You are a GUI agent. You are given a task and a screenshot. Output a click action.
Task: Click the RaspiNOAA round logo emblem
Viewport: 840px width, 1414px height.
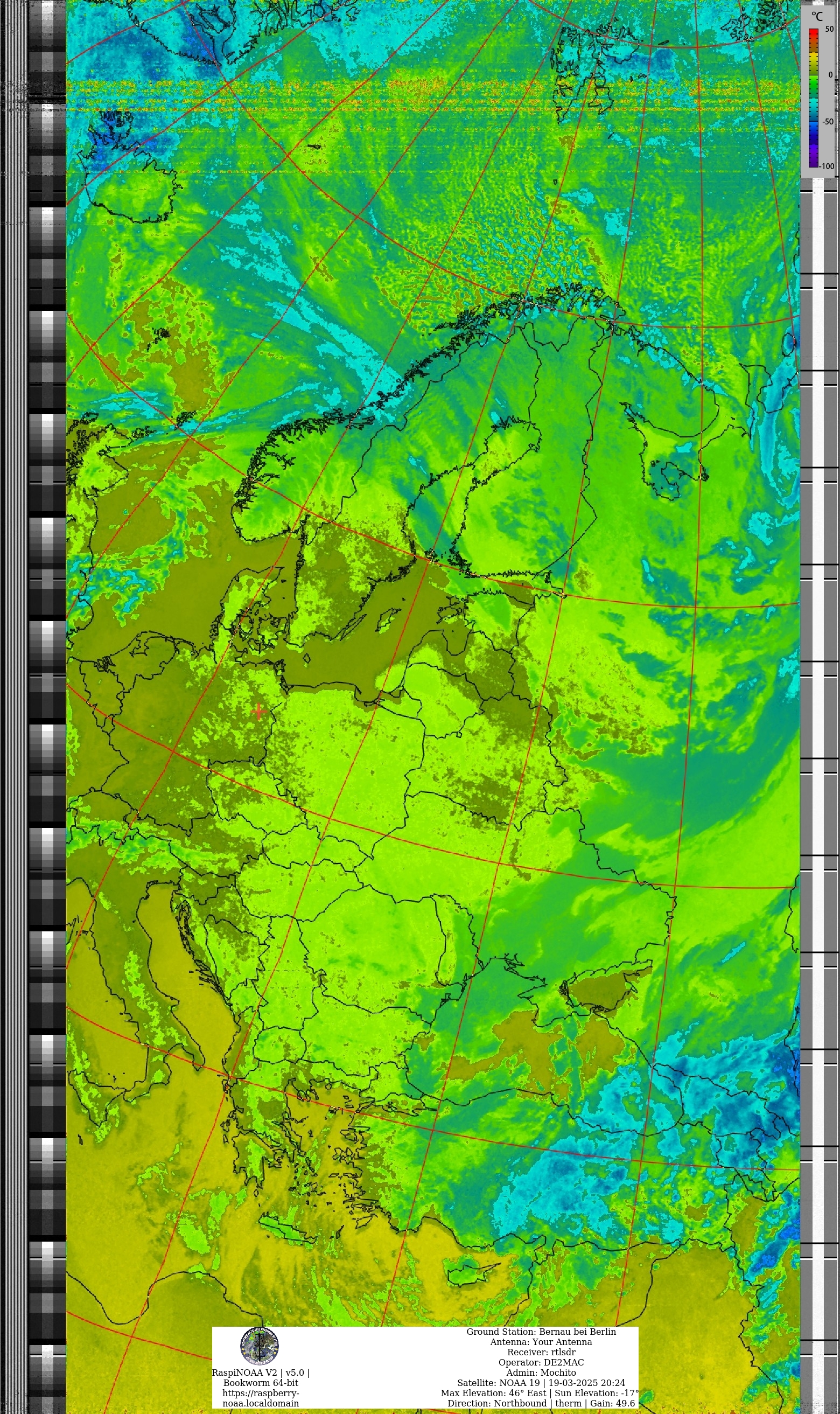click(259, 1346)
